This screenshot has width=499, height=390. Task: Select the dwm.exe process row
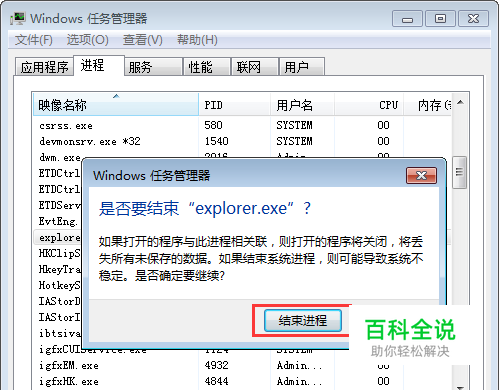coord(60,157)
